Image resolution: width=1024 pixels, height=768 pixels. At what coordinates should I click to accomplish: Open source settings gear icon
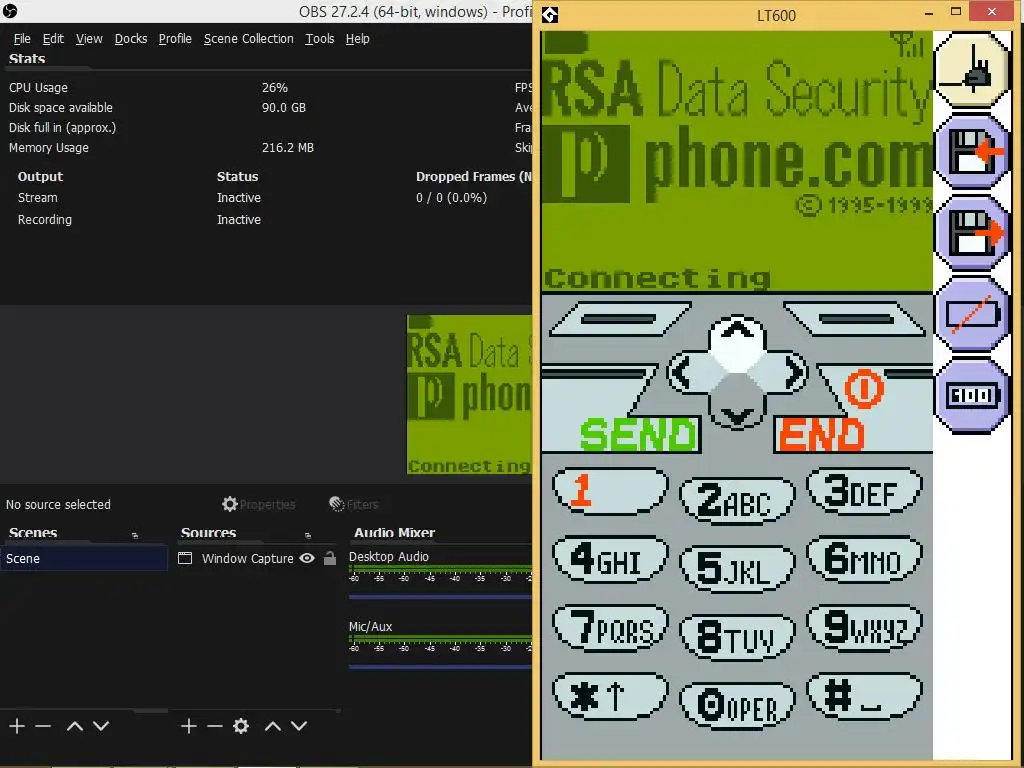point(241,726)
